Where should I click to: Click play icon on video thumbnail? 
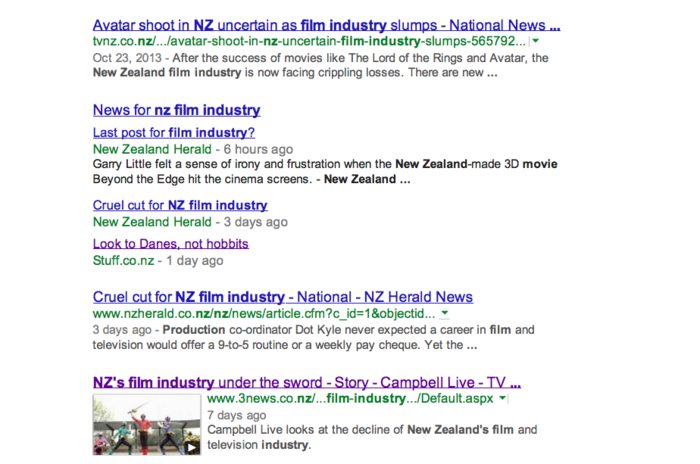192,447
